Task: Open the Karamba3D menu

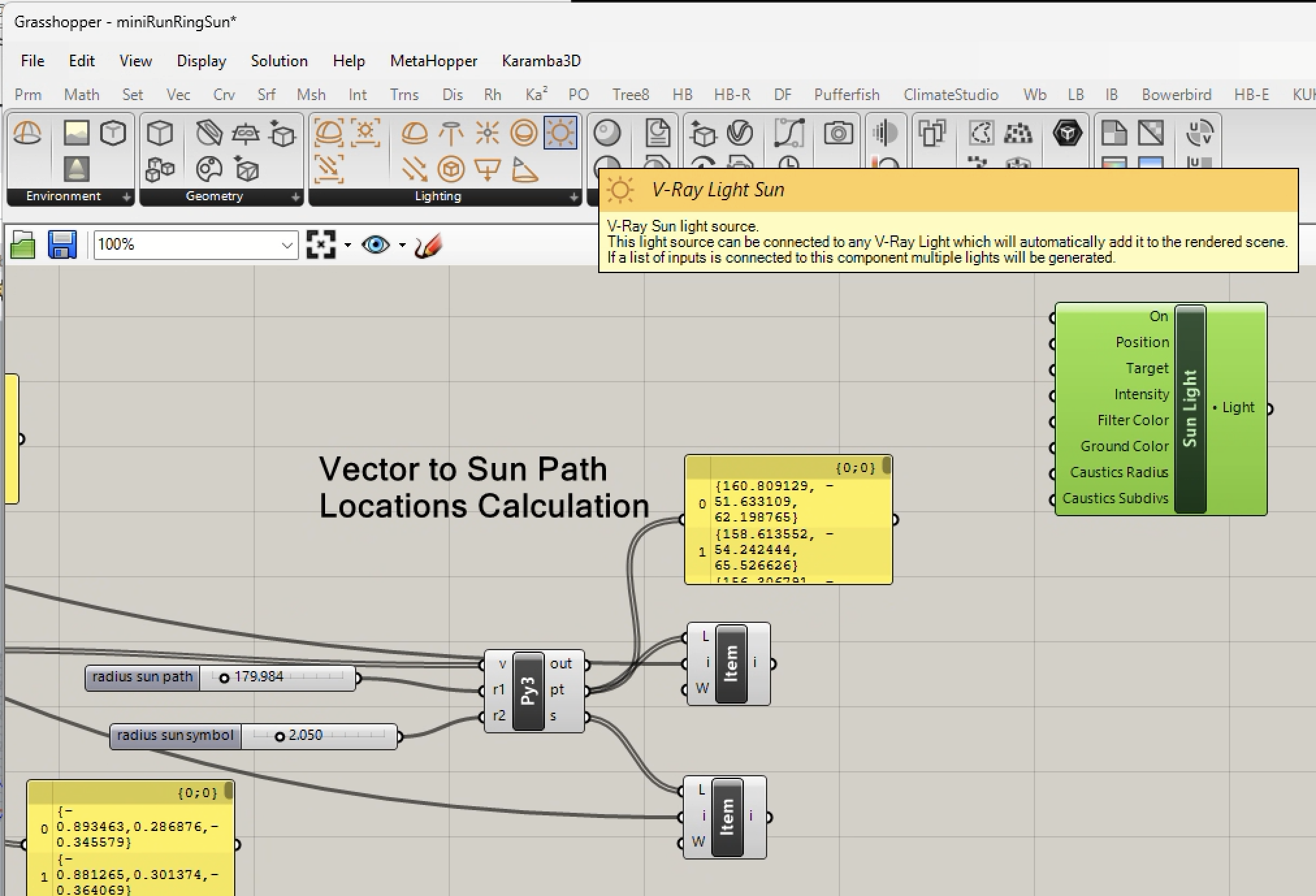Action: [x=541, y=61]
